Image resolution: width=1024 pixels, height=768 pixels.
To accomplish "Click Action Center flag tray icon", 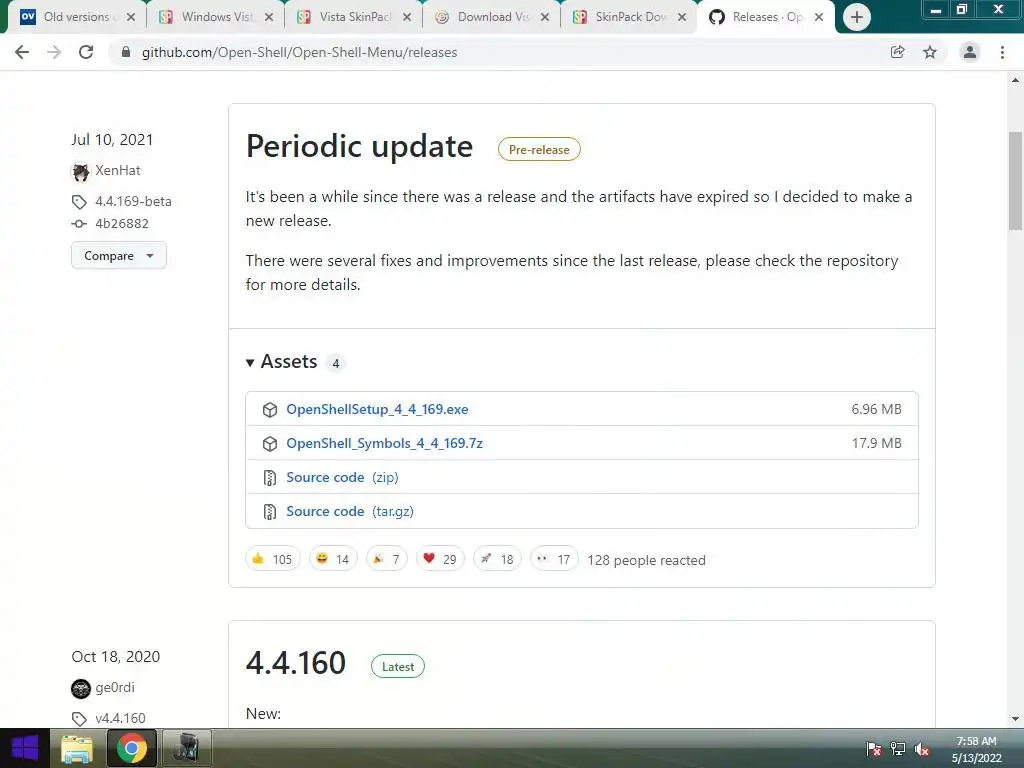I will (873, 749).
